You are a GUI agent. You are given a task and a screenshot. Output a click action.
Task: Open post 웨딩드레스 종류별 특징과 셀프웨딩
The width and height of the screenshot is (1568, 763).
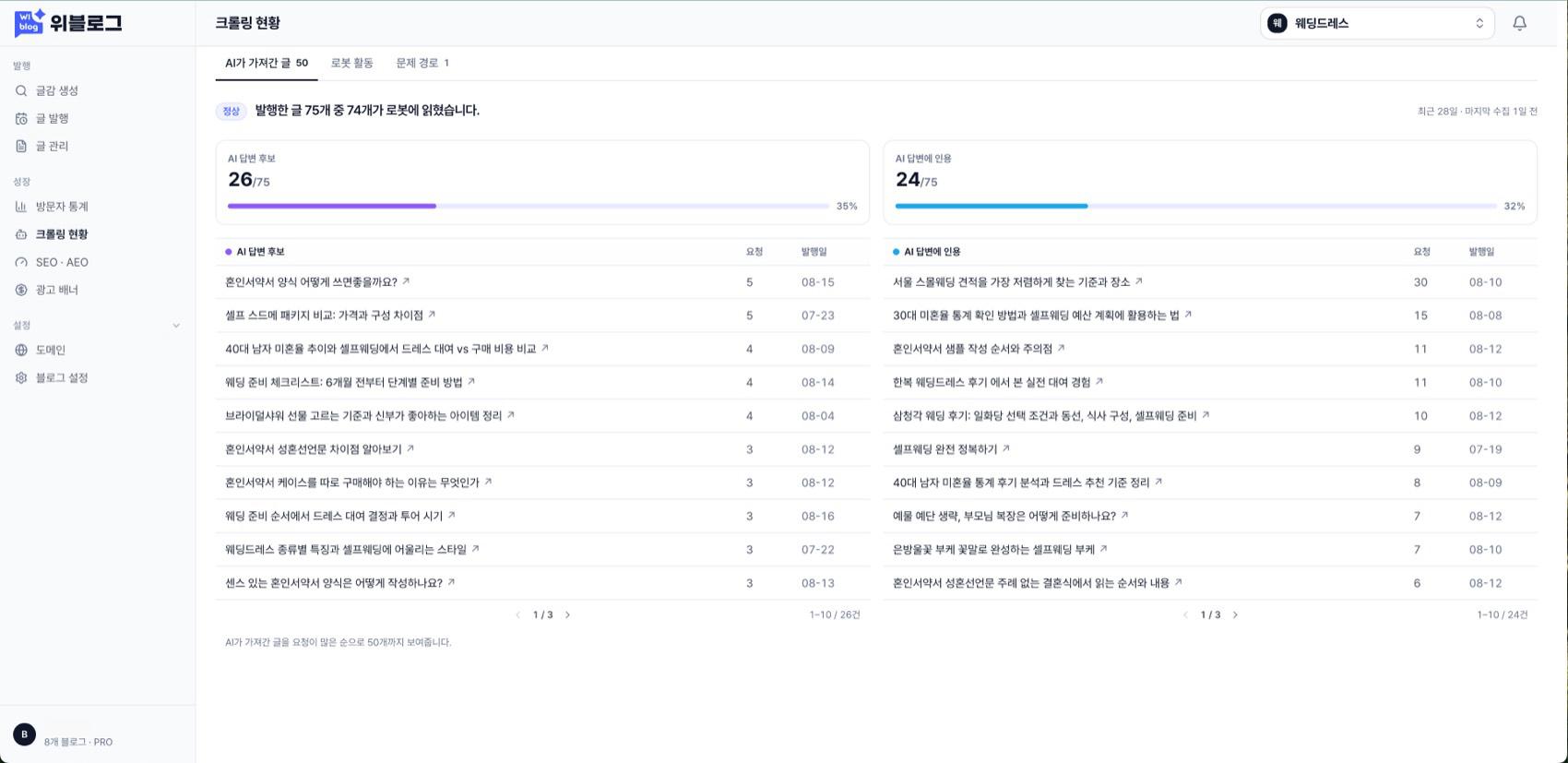click(x=346, y=549)
